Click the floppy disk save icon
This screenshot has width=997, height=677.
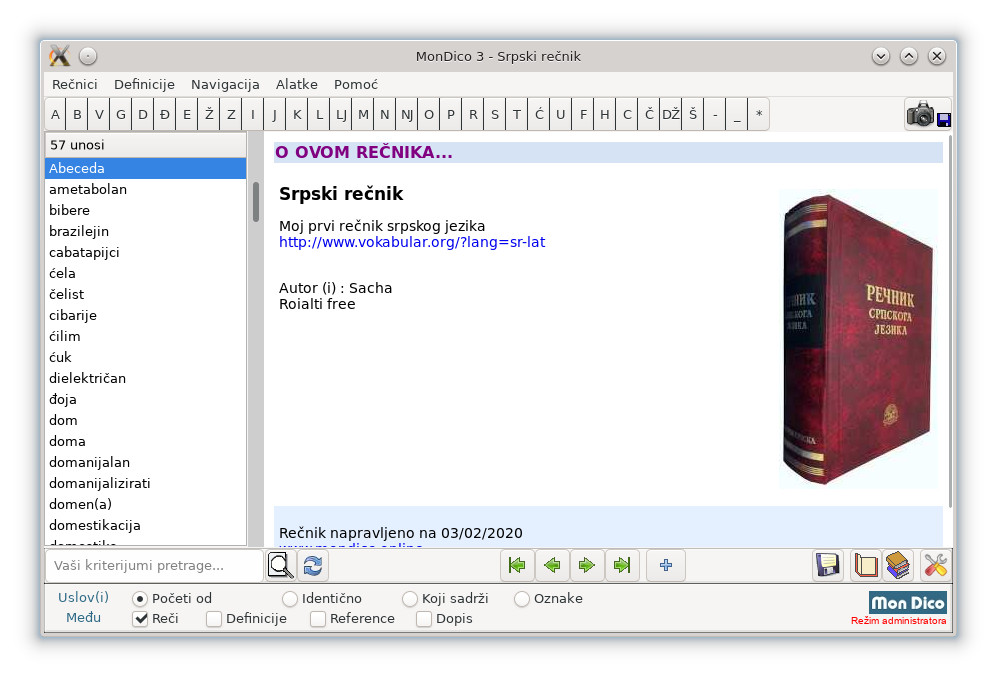pos(828,565)
